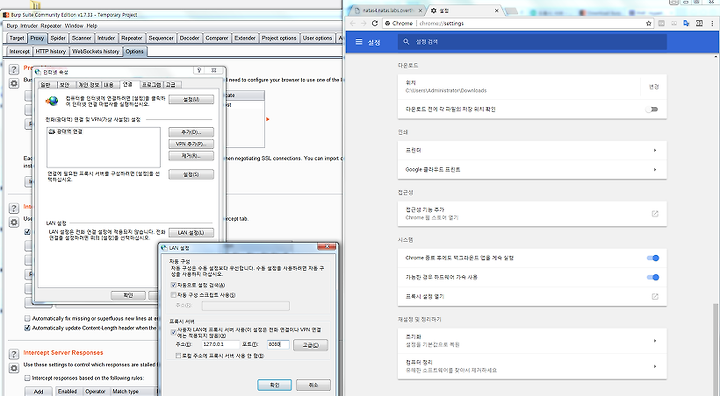
Task: Click the magnifier icon in settings search
Action: pyautogui.click(x=406, y=42)
